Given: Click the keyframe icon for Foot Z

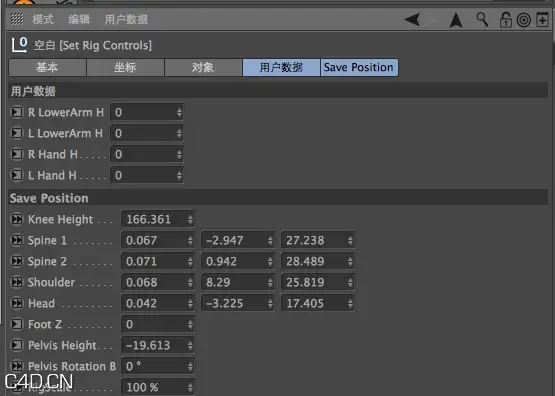Looking at the screenshot, I should tap(17, 324).
